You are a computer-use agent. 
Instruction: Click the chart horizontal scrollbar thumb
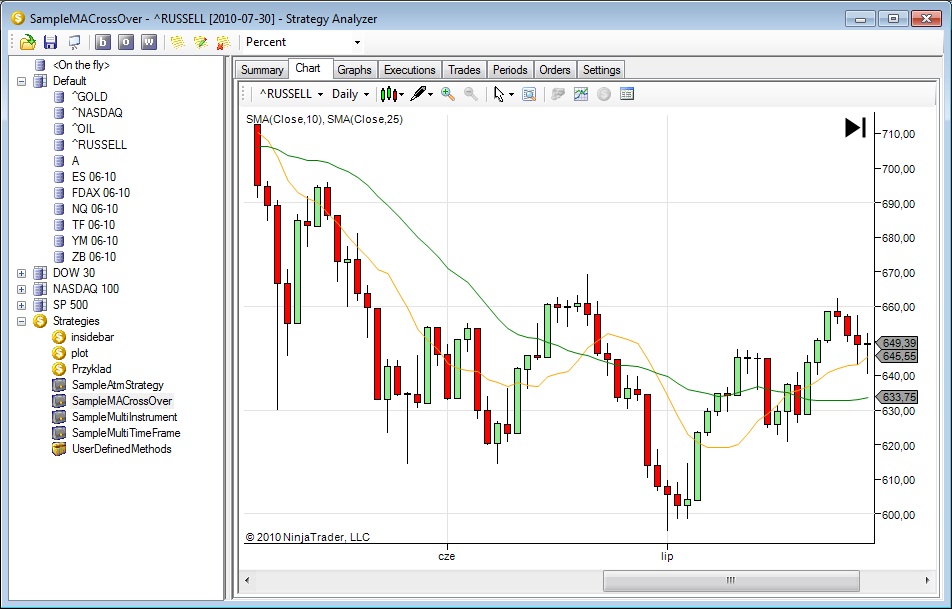tap(731, 580)
